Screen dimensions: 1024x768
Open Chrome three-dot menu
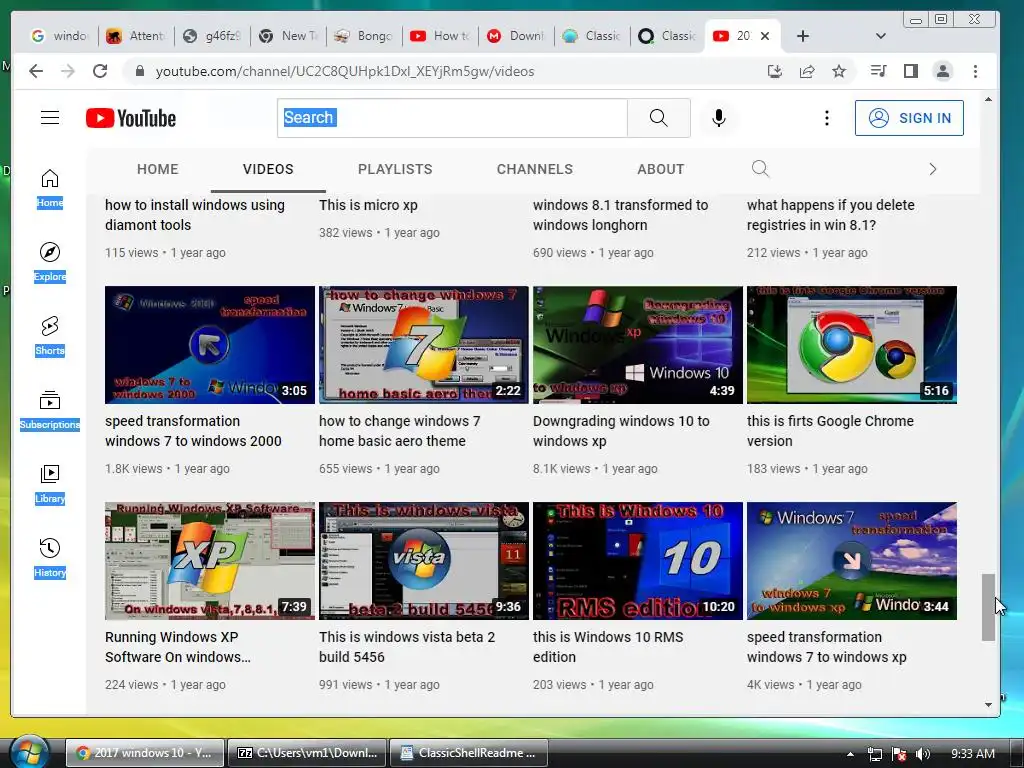[x=975, y=71]
